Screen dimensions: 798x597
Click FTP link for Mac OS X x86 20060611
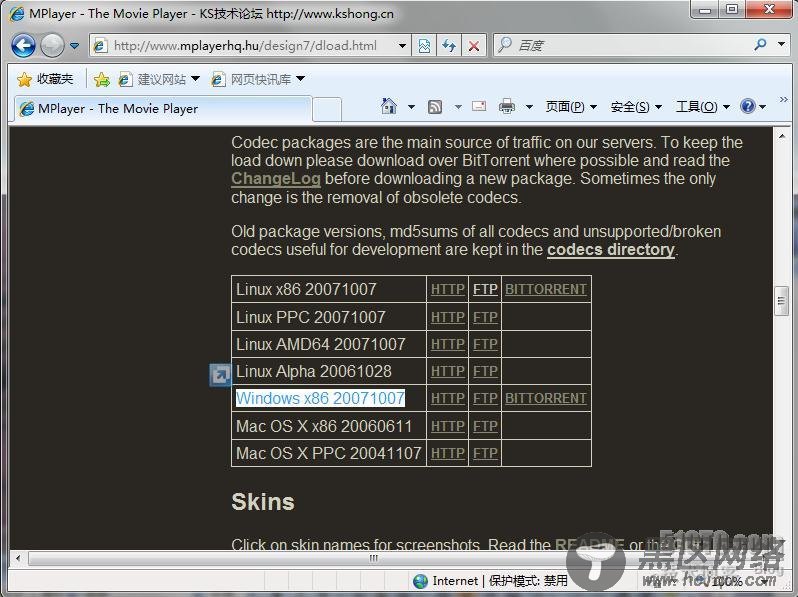point(485,426)
